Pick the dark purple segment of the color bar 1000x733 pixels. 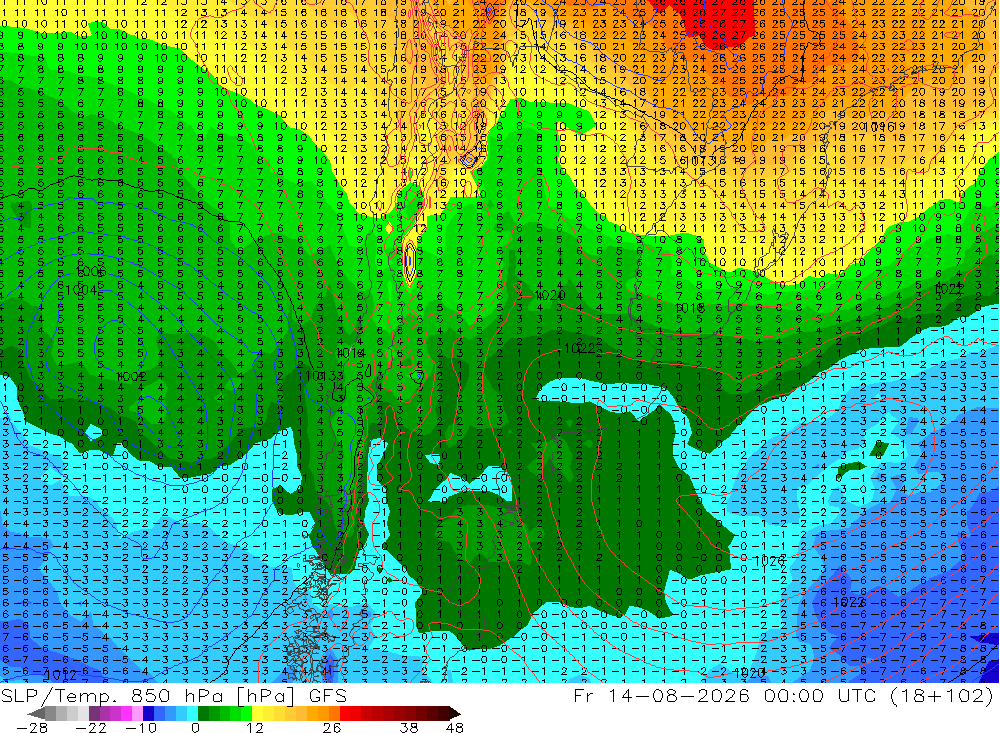(x=94, y=713)
